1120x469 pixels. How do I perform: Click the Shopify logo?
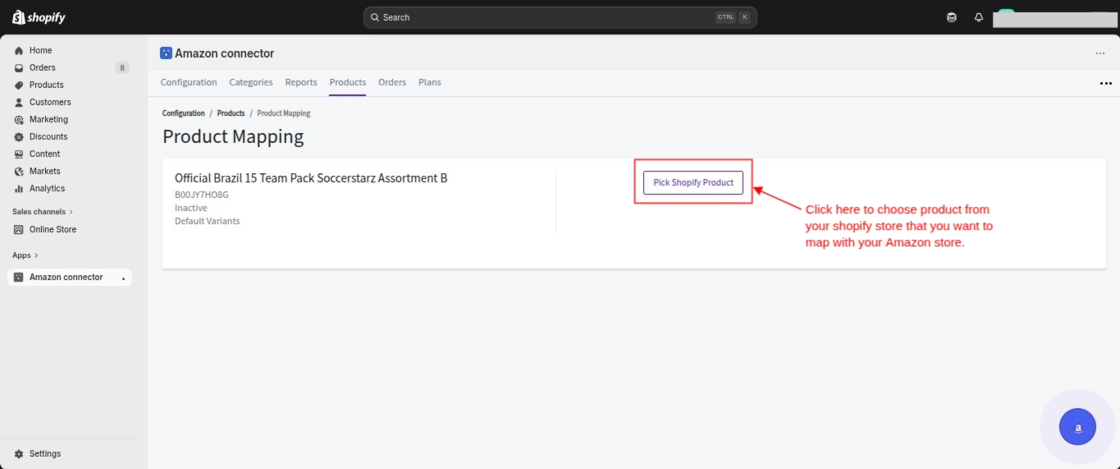(39, 17)
